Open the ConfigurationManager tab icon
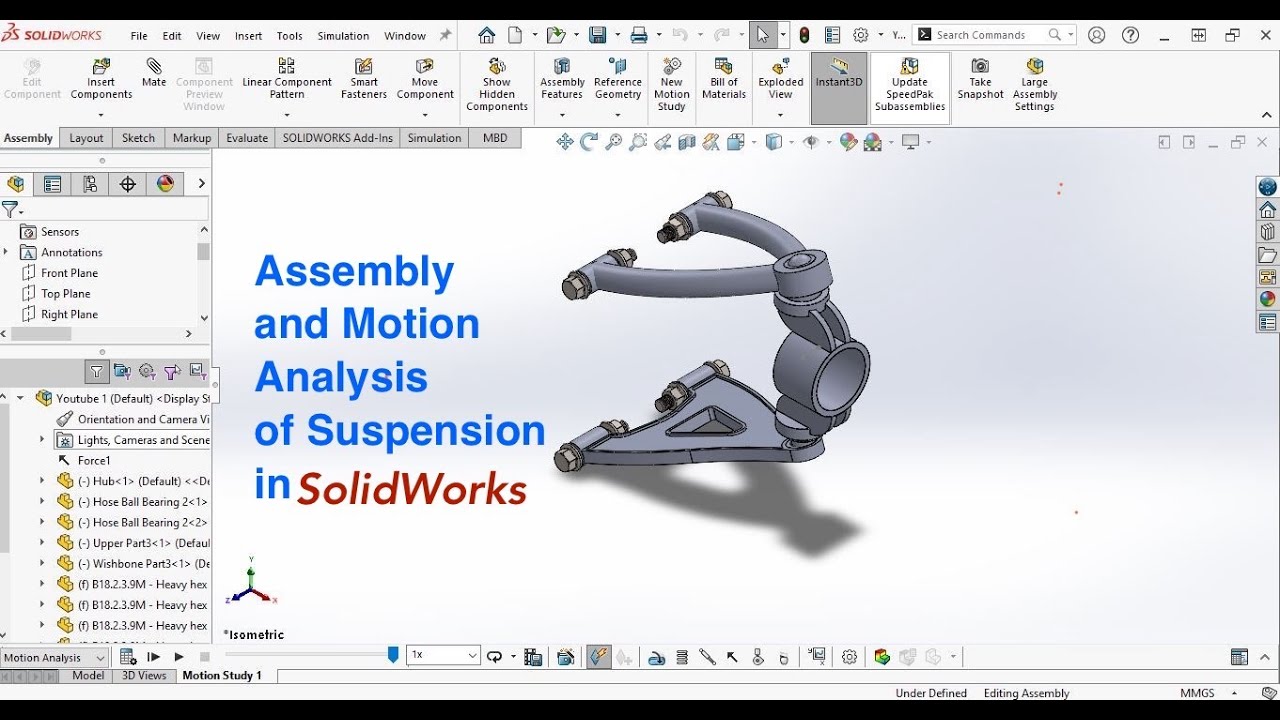 pos(90,184)
